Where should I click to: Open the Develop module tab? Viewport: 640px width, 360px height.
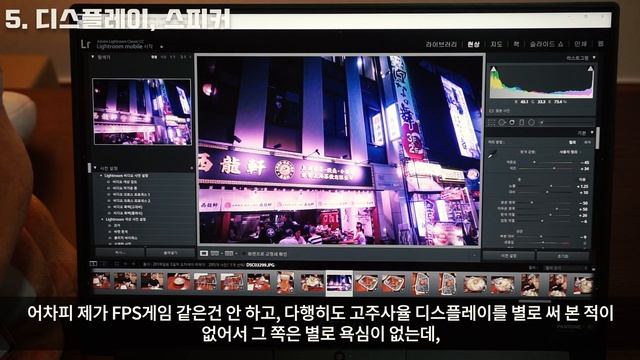(x=473, y=44)
